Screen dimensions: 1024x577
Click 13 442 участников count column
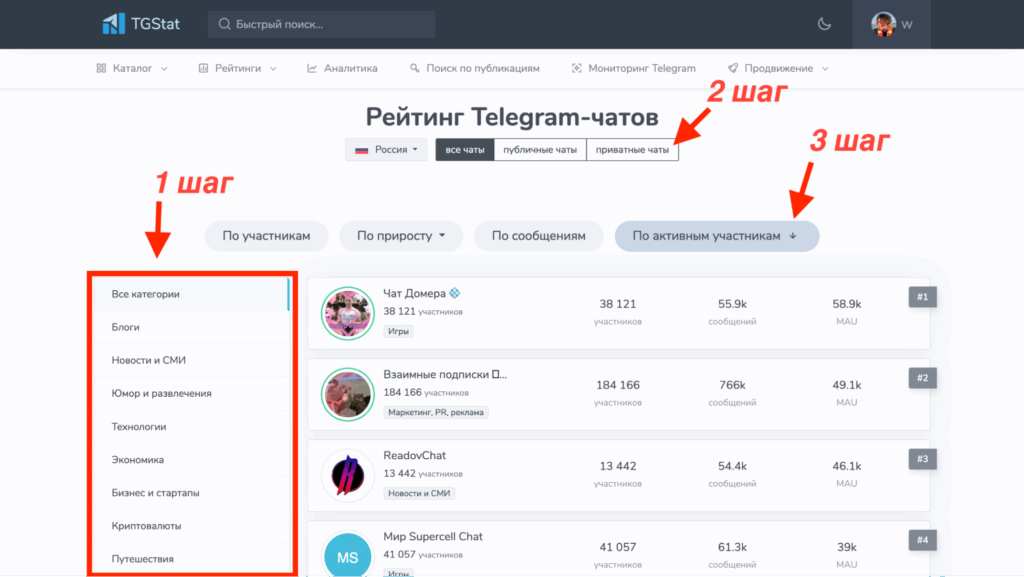(618, 466)
